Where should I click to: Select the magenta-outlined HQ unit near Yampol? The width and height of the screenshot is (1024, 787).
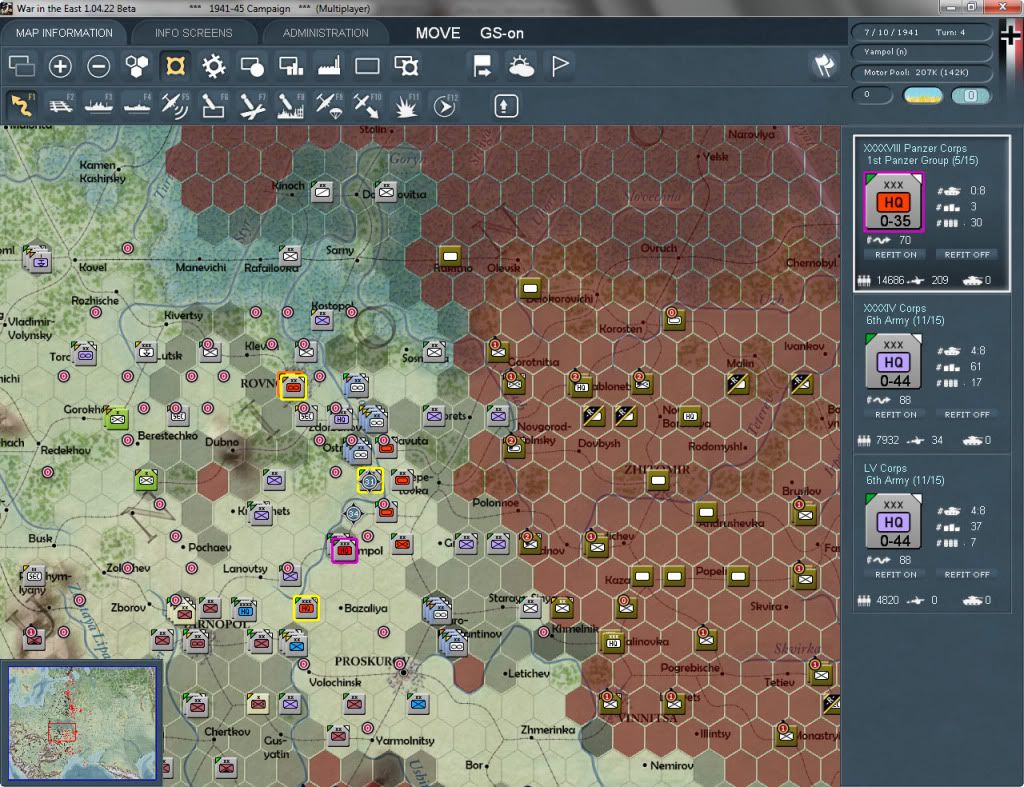tap(344, 550)
